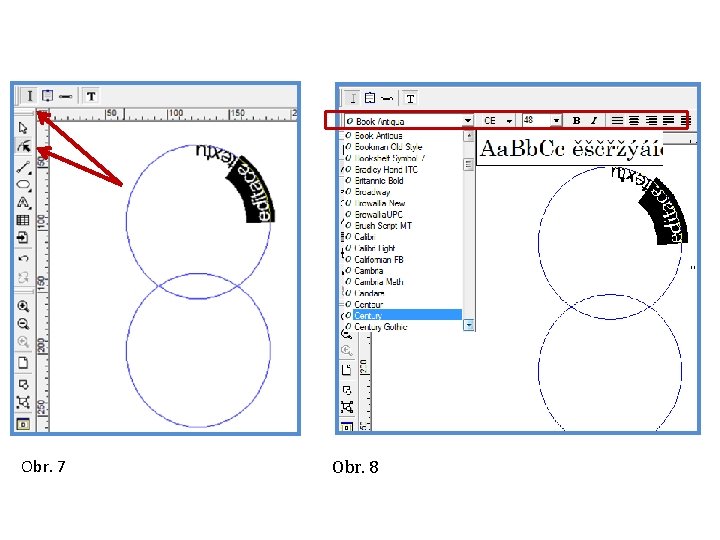Viewport: 720px width, 540px height.
Task: Select the ellipse tool in Obr. 7
Action: click(23, 185)
